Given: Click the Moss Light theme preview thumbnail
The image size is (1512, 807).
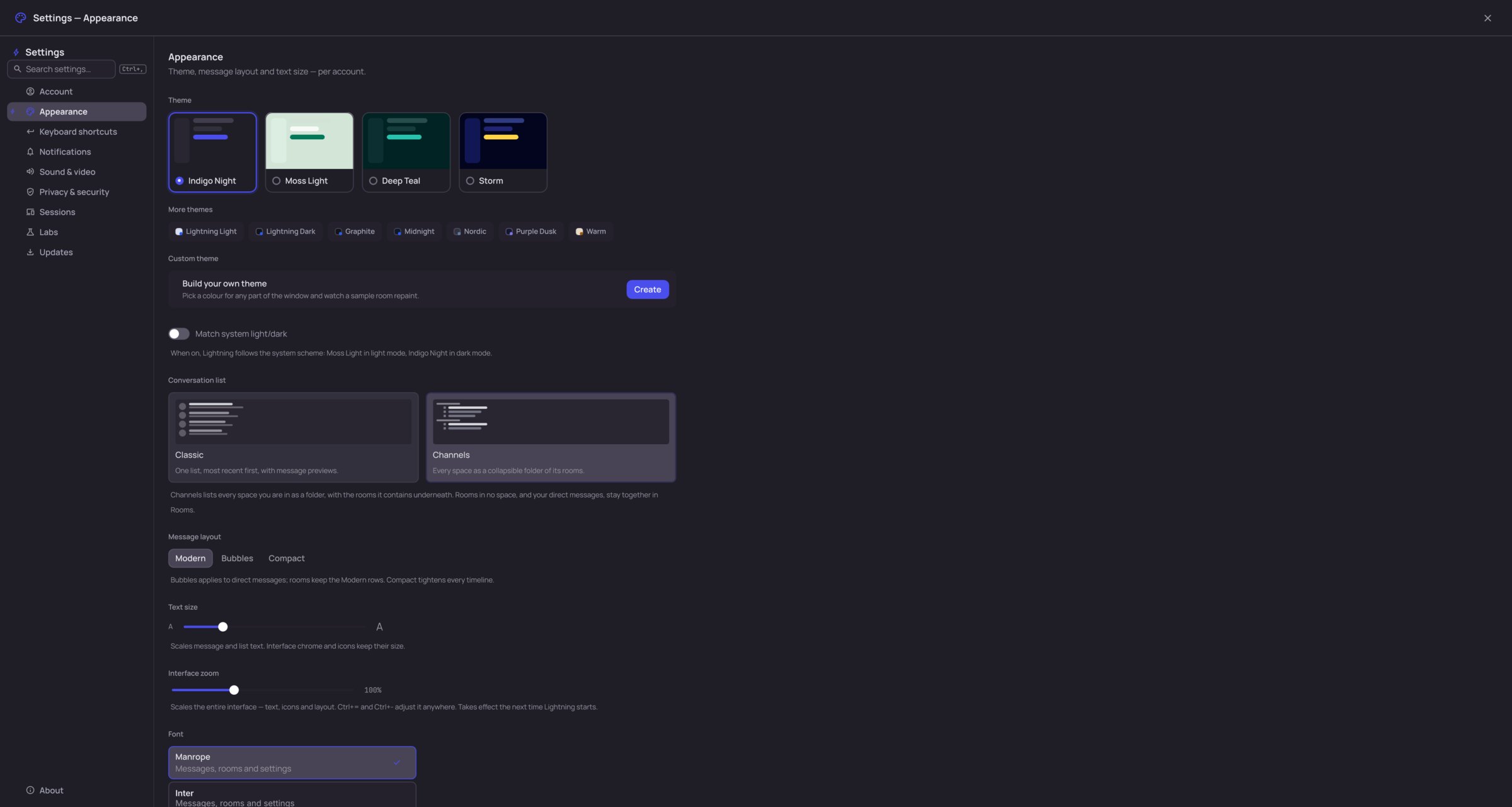Looking at the screenshot, I should click(309, 141).
